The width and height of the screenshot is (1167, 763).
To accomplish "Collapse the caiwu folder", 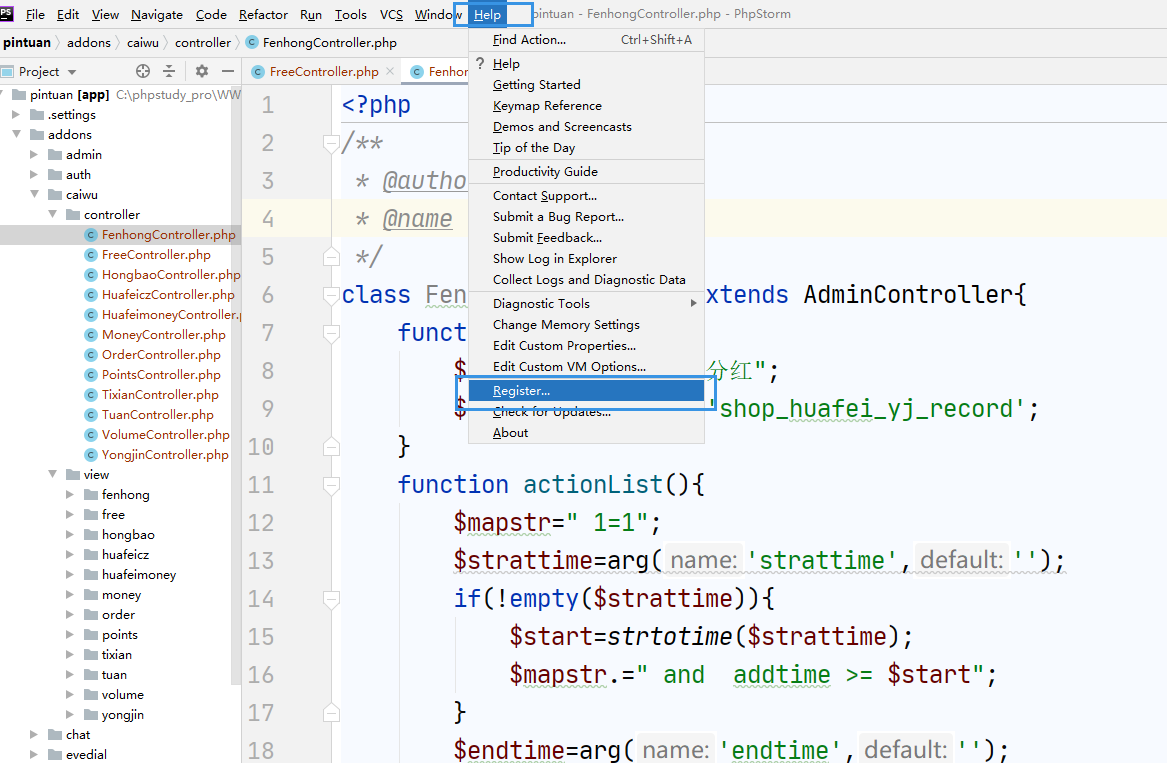I will coord(33,194).
